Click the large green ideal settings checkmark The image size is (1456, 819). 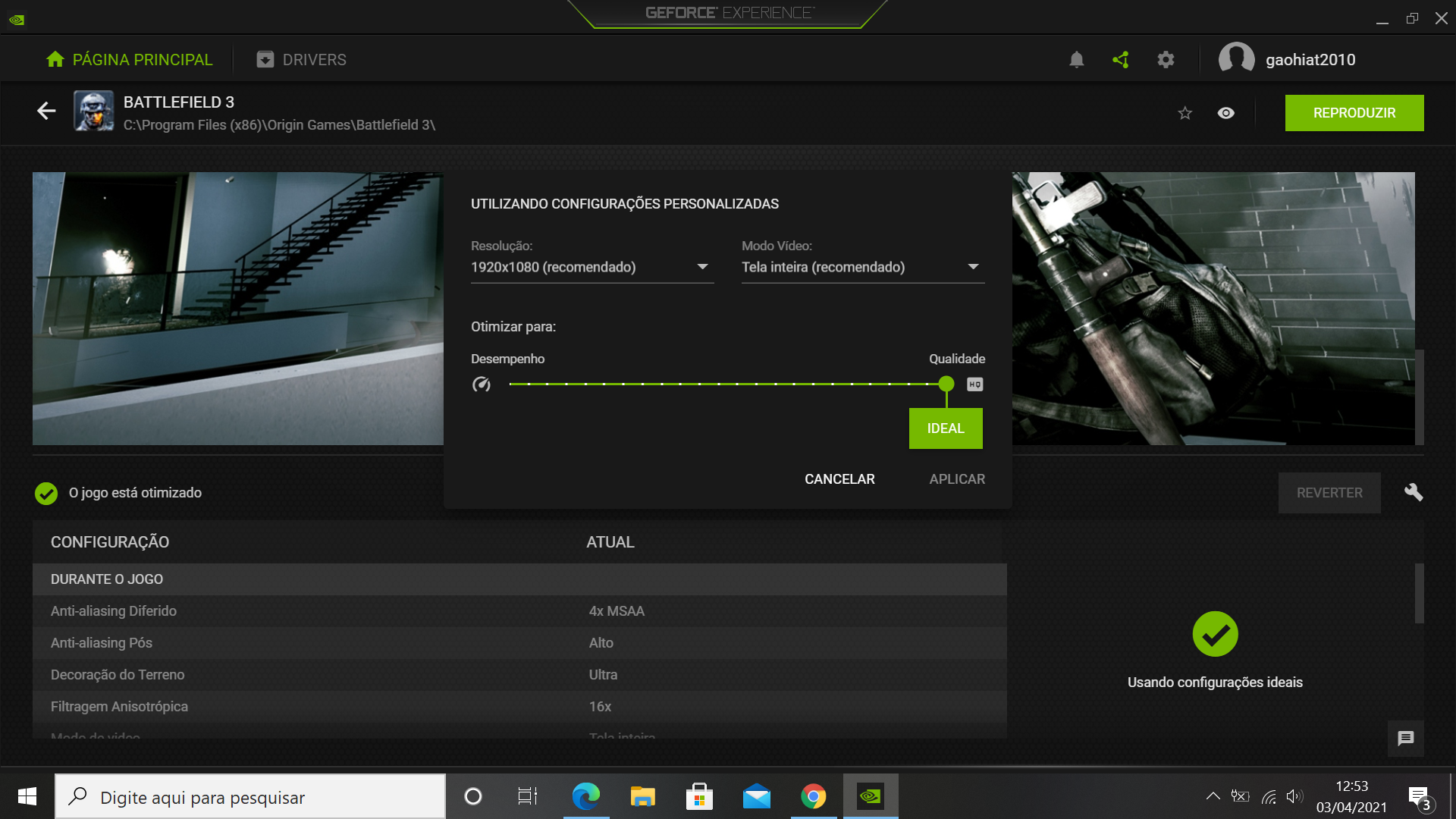click(x=1215, y=634)
